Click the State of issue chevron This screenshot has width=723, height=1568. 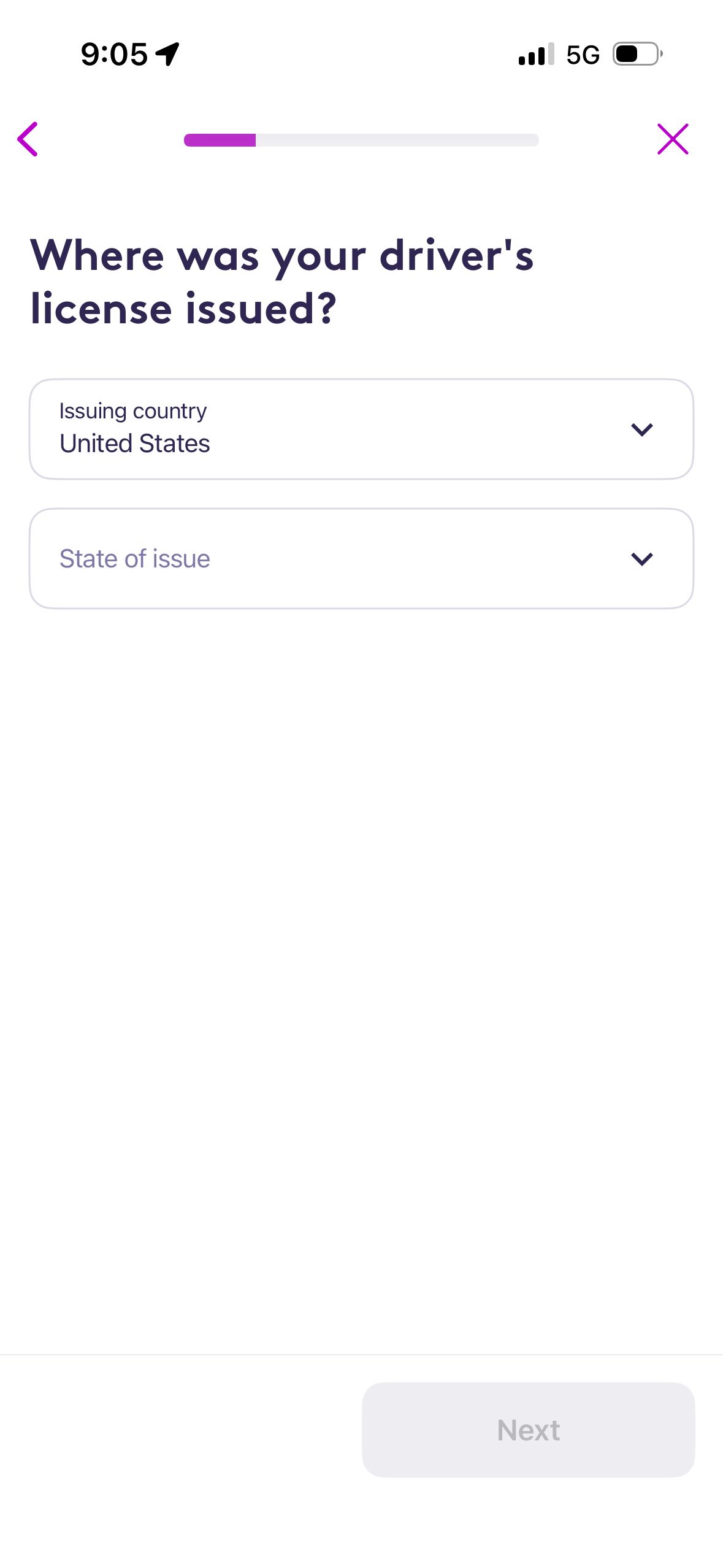click(x=641, y=559)
